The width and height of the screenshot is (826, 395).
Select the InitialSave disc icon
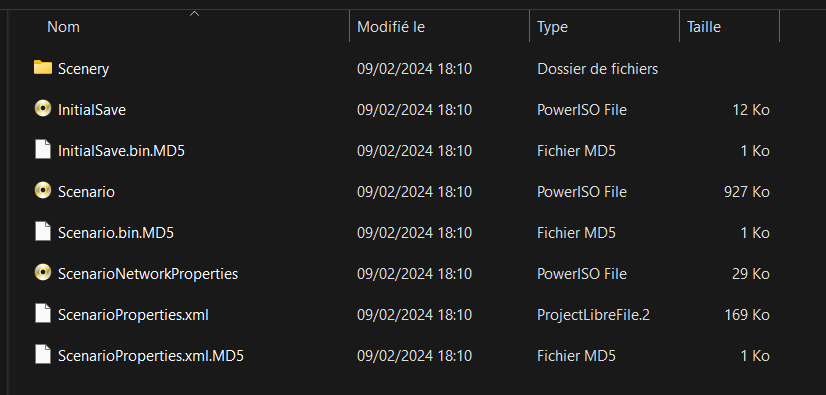(43, 109)
